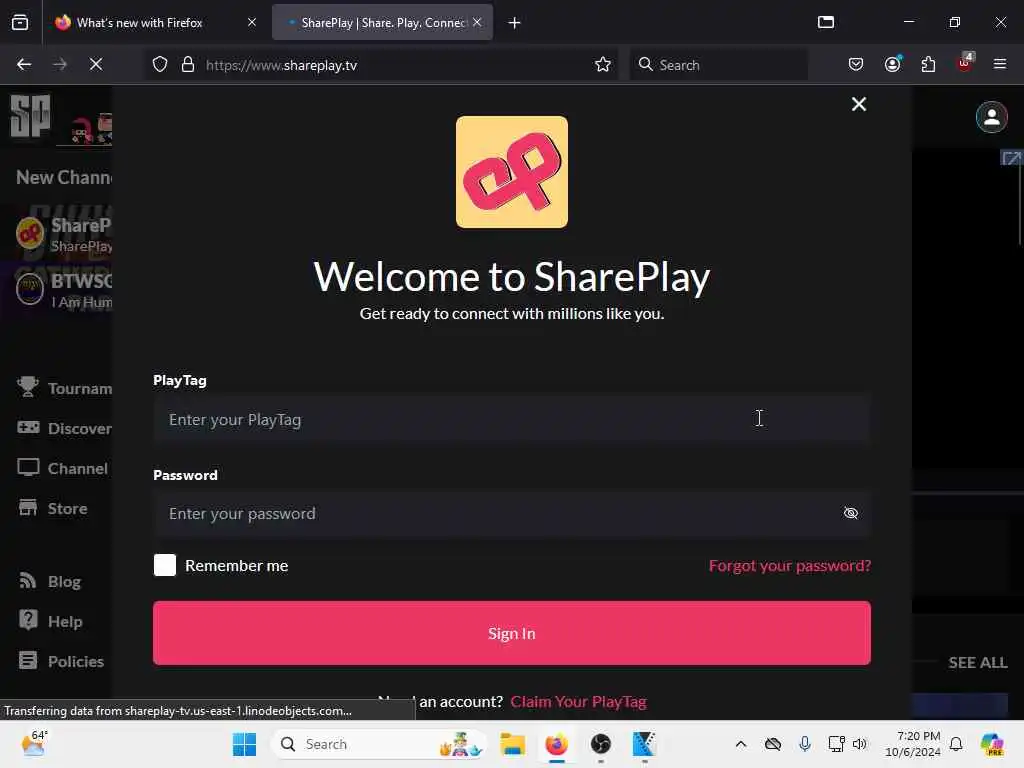Open SharePlay channel avatar in sidebar
This screenshot has height=768, width=1024.
click(x=30, y=234)
